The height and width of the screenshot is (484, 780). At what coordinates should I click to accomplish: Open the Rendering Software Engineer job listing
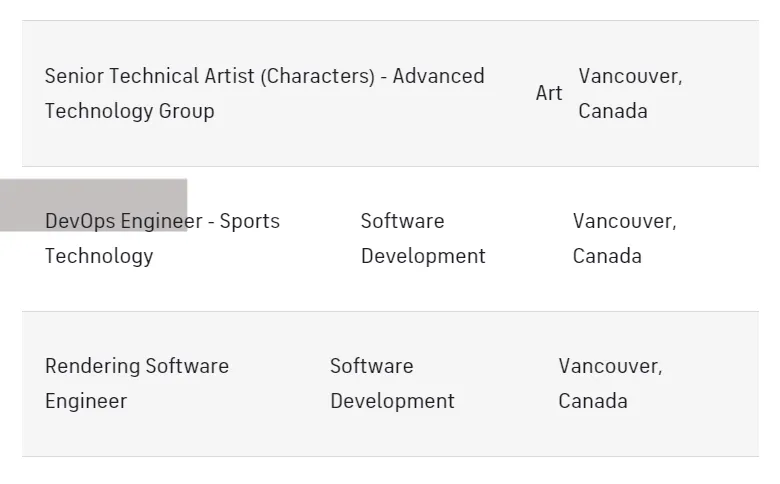pyautogui.click(x=137, y=384)
